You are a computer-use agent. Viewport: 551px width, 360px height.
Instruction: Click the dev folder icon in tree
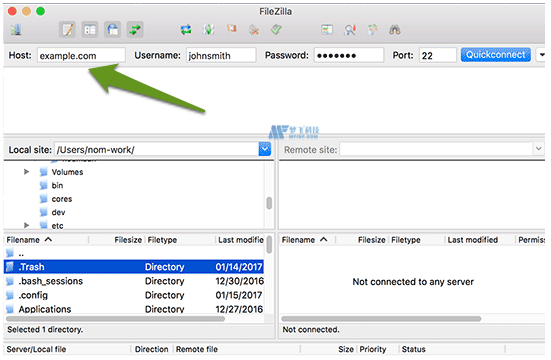pos(44,212)
